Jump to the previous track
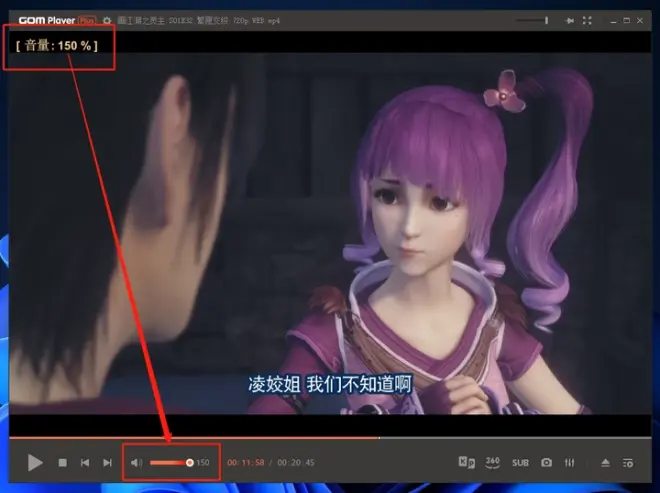The width and height of the screenshot is (660, 493). click(85, 463)
